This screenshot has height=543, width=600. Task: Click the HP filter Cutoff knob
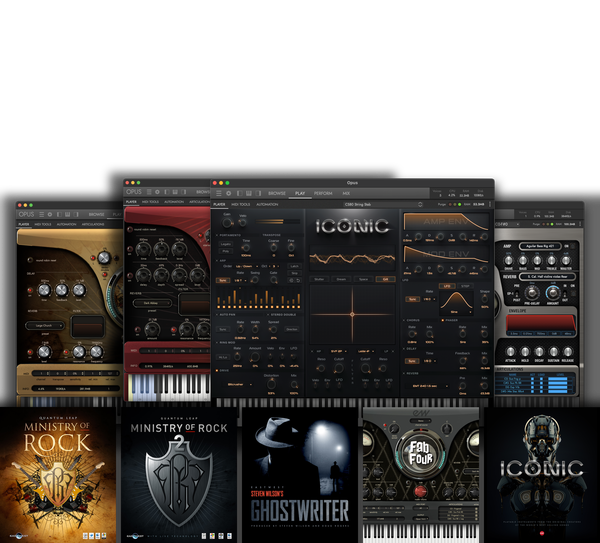[339, 368]
